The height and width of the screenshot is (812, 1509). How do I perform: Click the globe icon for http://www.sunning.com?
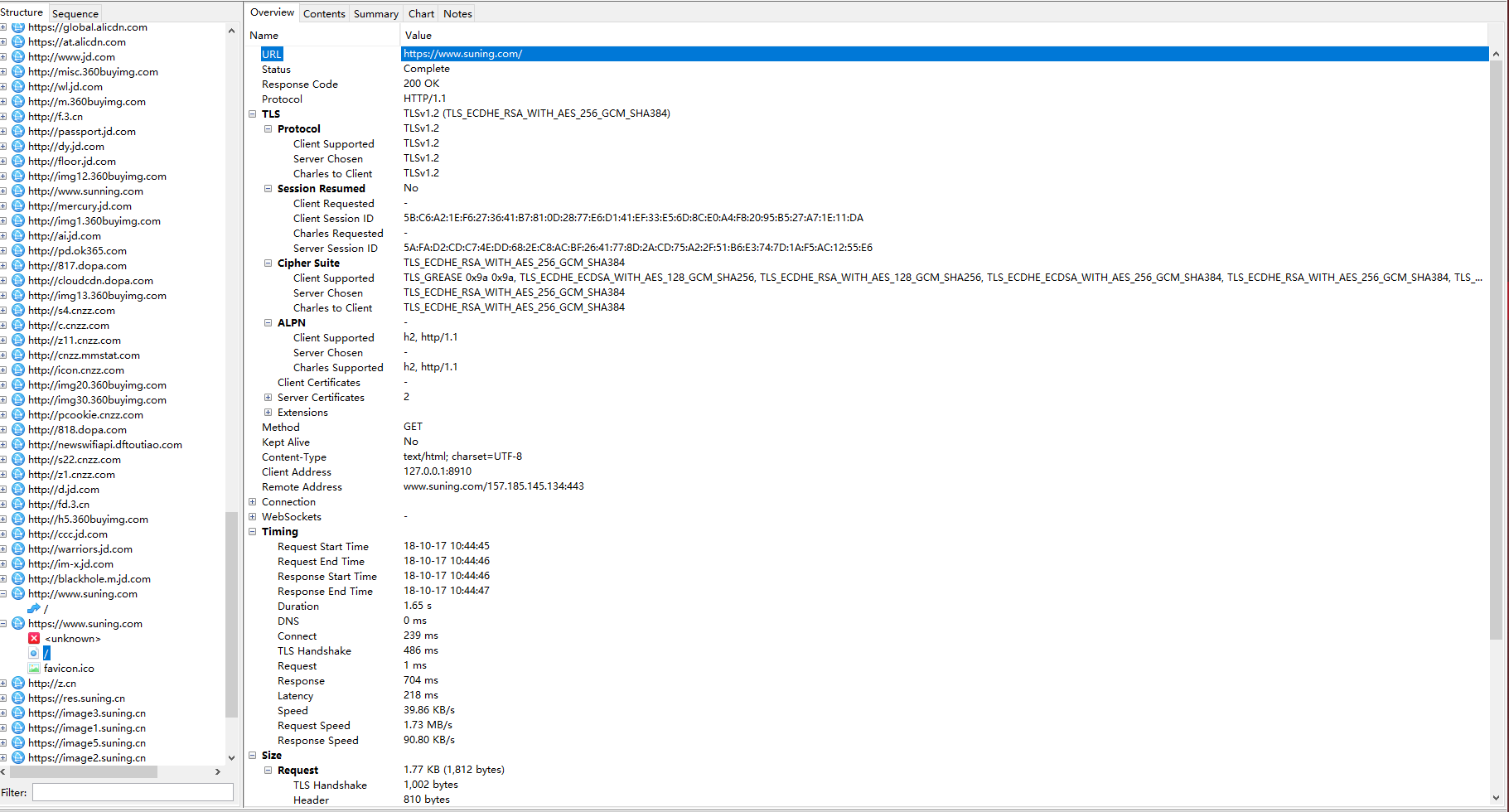coord(18,191)
